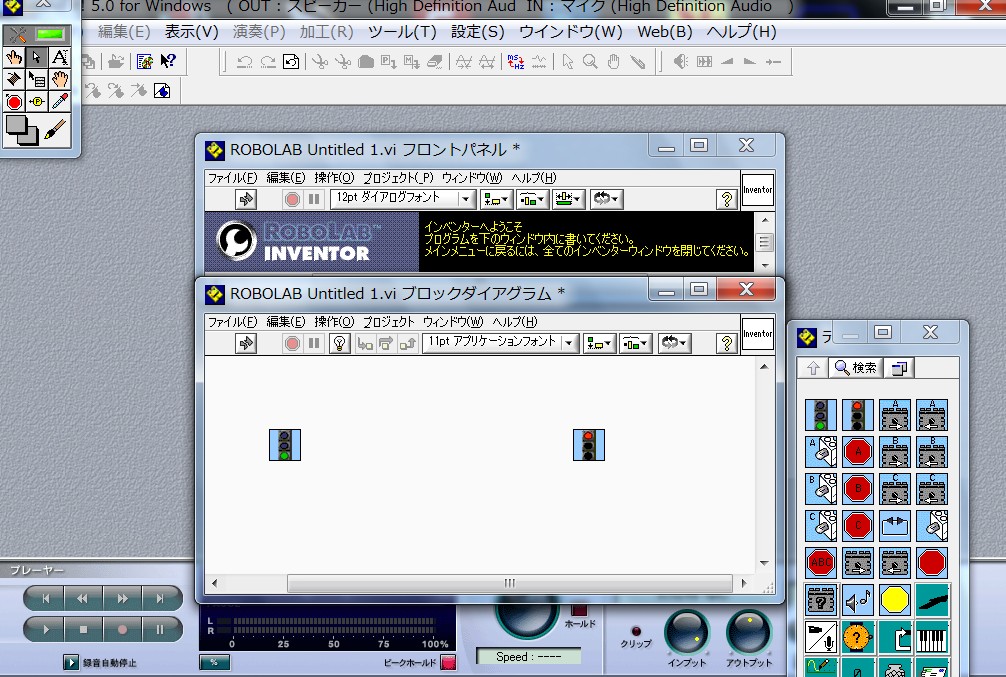Toggle 録音自動停止 auto record stop

coord(71,662)
